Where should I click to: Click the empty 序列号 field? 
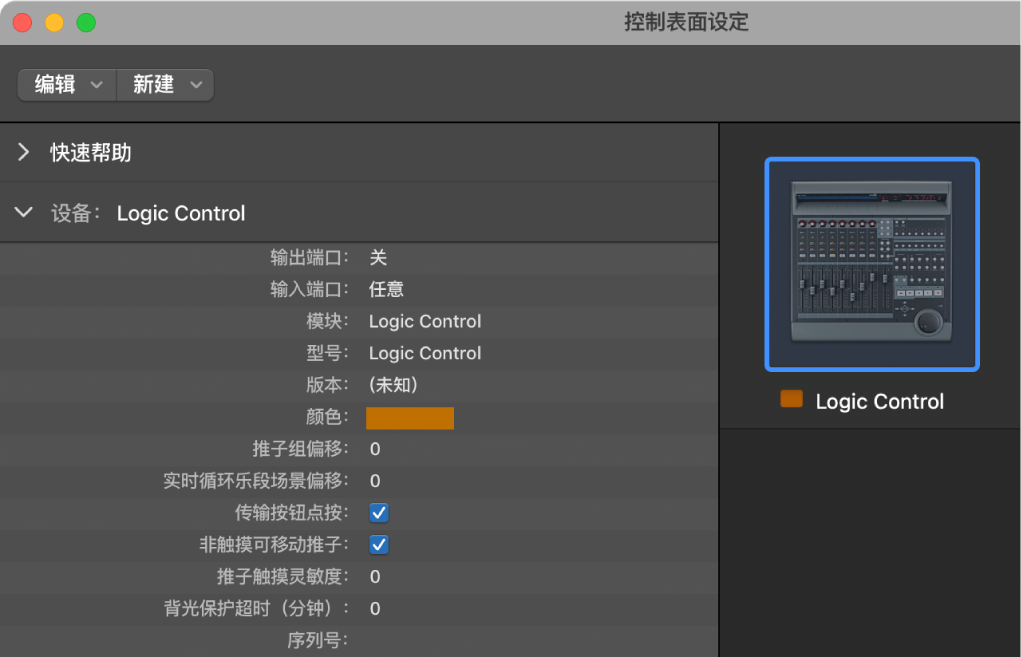click(x=420, y=640)
